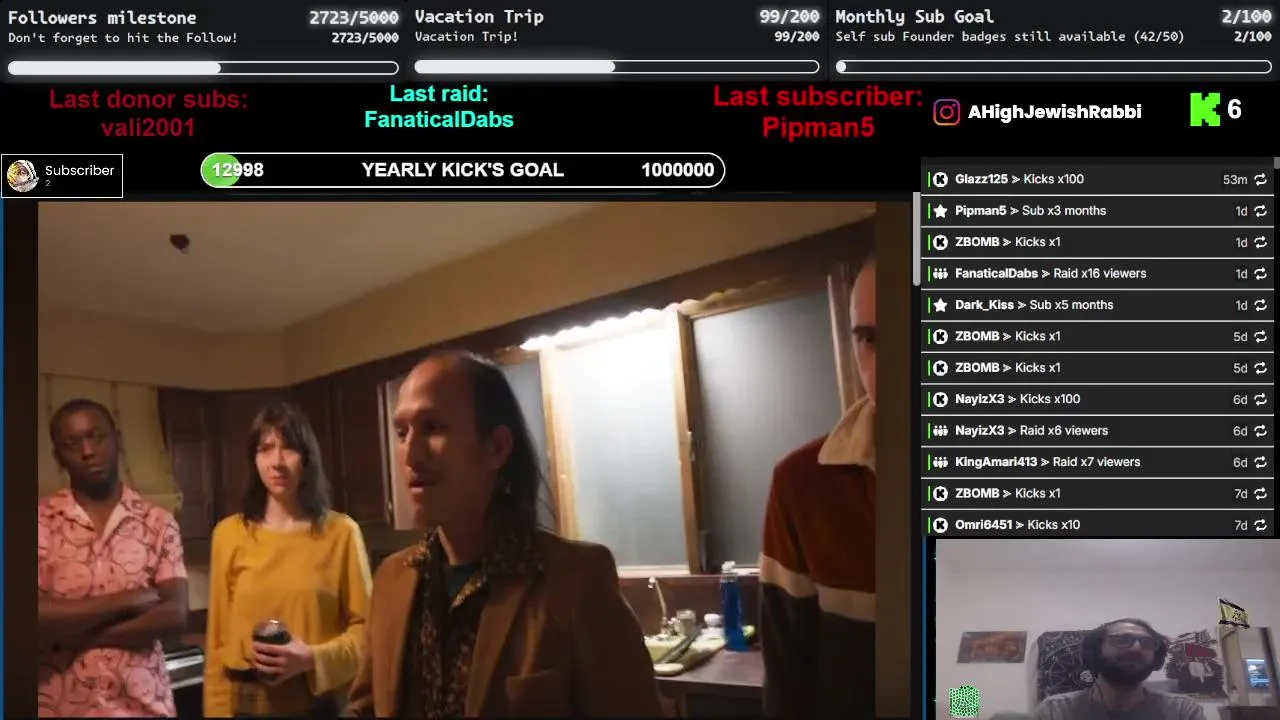Click the Glazz125 username in feed

pyautogui.click(x=981, y=180)
